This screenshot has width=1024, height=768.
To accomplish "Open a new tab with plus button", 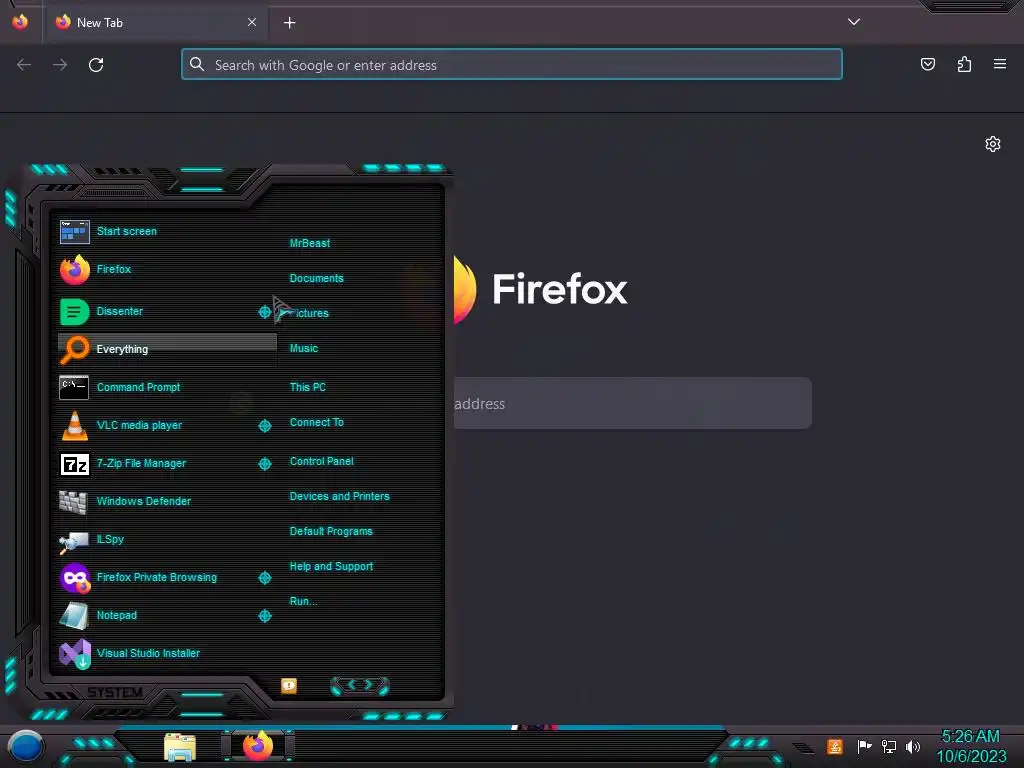I will point(290,23).
